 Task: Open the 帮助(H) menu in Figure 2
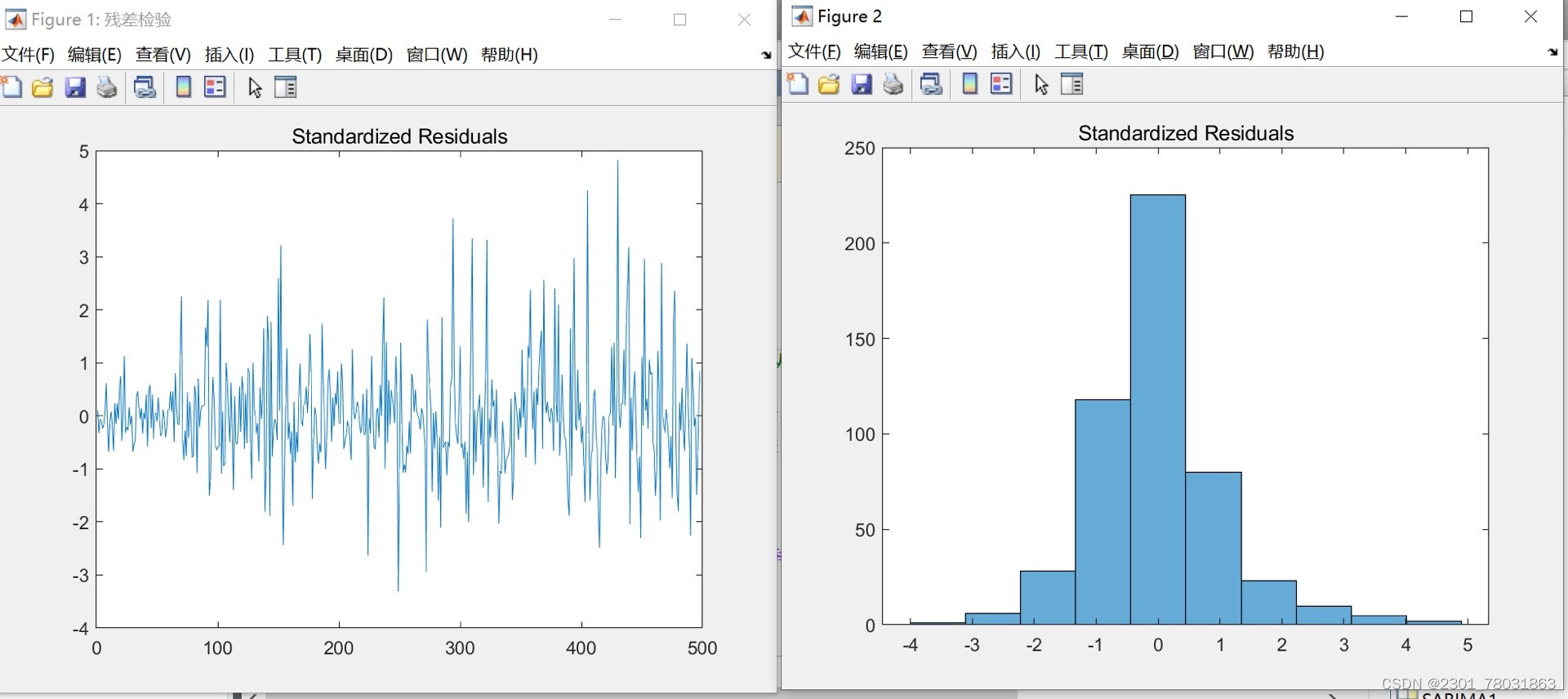[x=1296, y=51]
